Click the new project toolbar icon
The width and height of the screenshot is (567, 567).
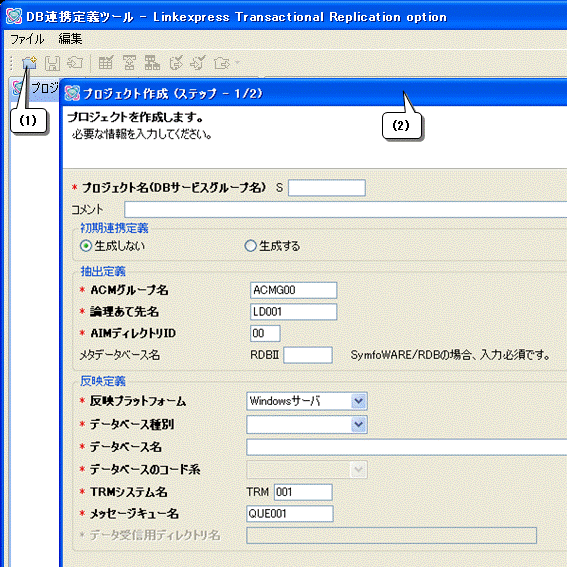[29, 63]
